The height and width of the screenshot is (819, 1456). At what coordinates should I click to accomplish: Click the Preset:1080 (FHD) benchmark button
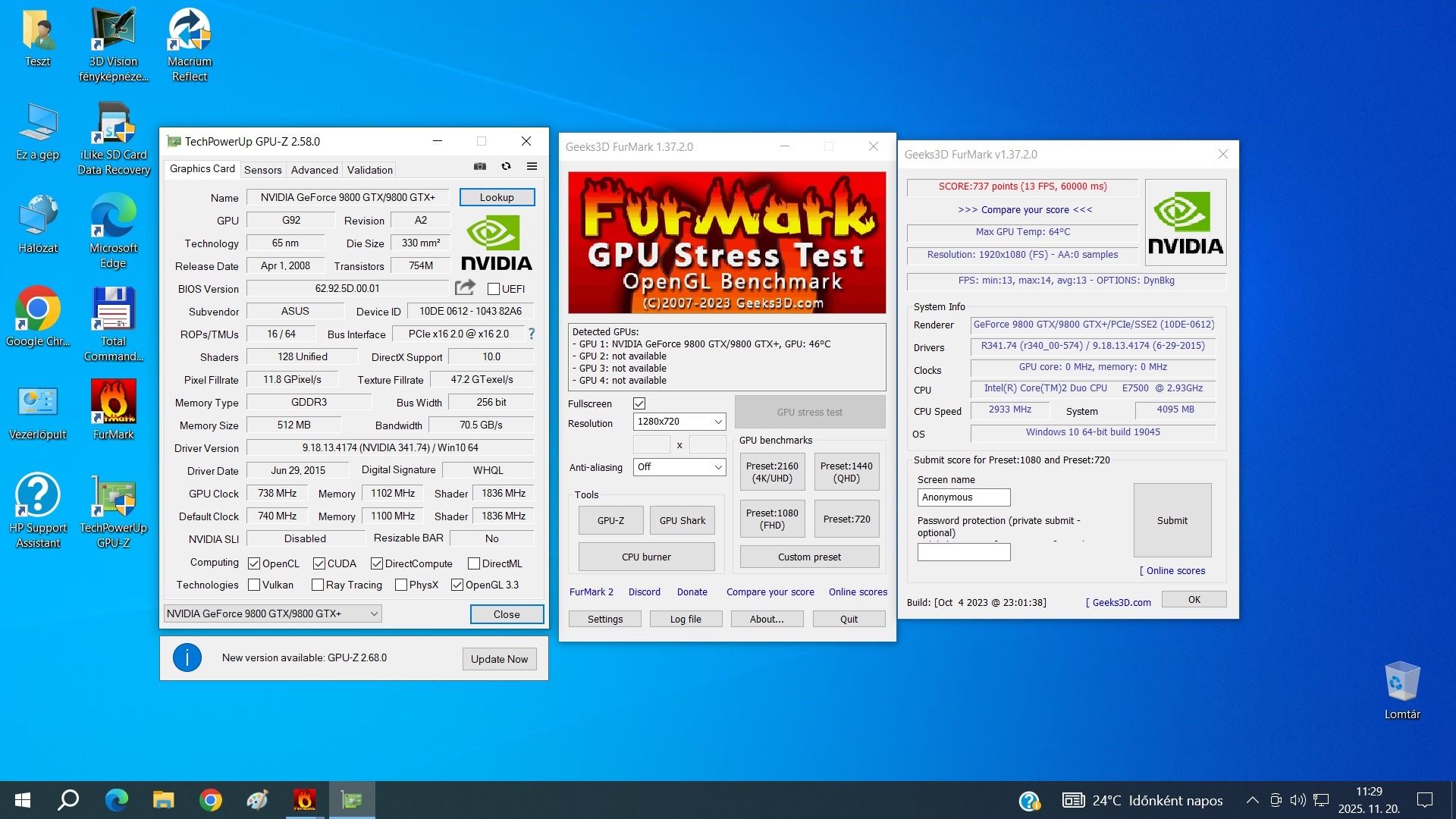point(772,519)
